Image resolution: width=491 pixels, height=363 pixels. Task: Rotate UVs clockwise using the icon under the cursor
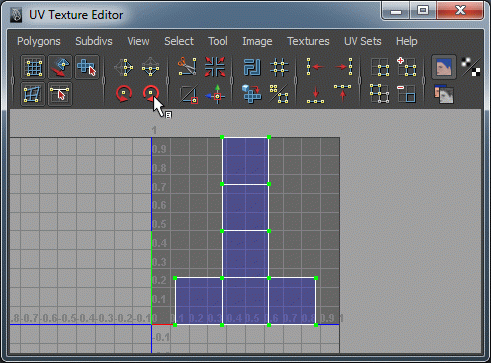point(151,94)
